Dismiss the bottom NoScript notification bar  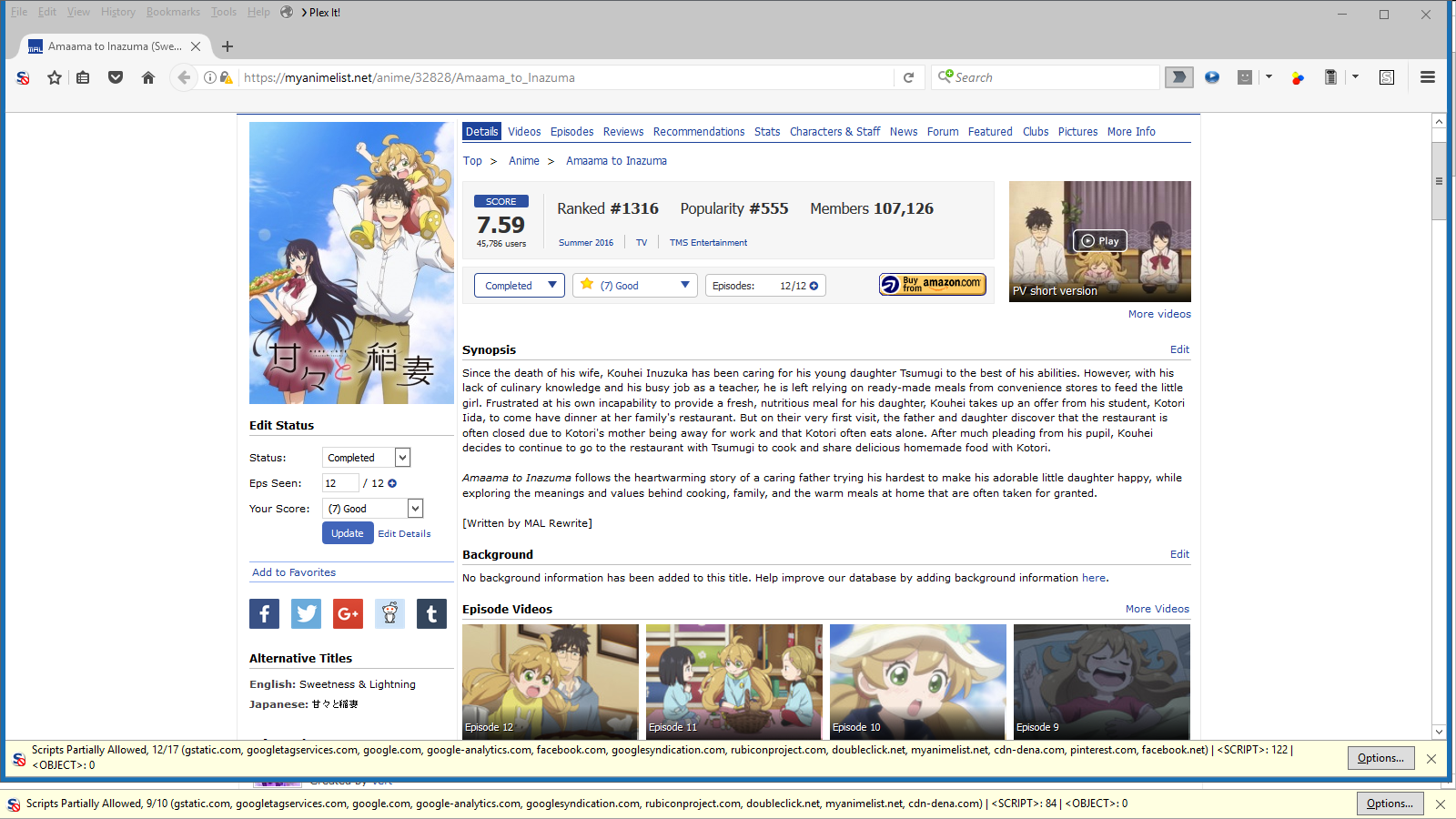point(1440,804)
